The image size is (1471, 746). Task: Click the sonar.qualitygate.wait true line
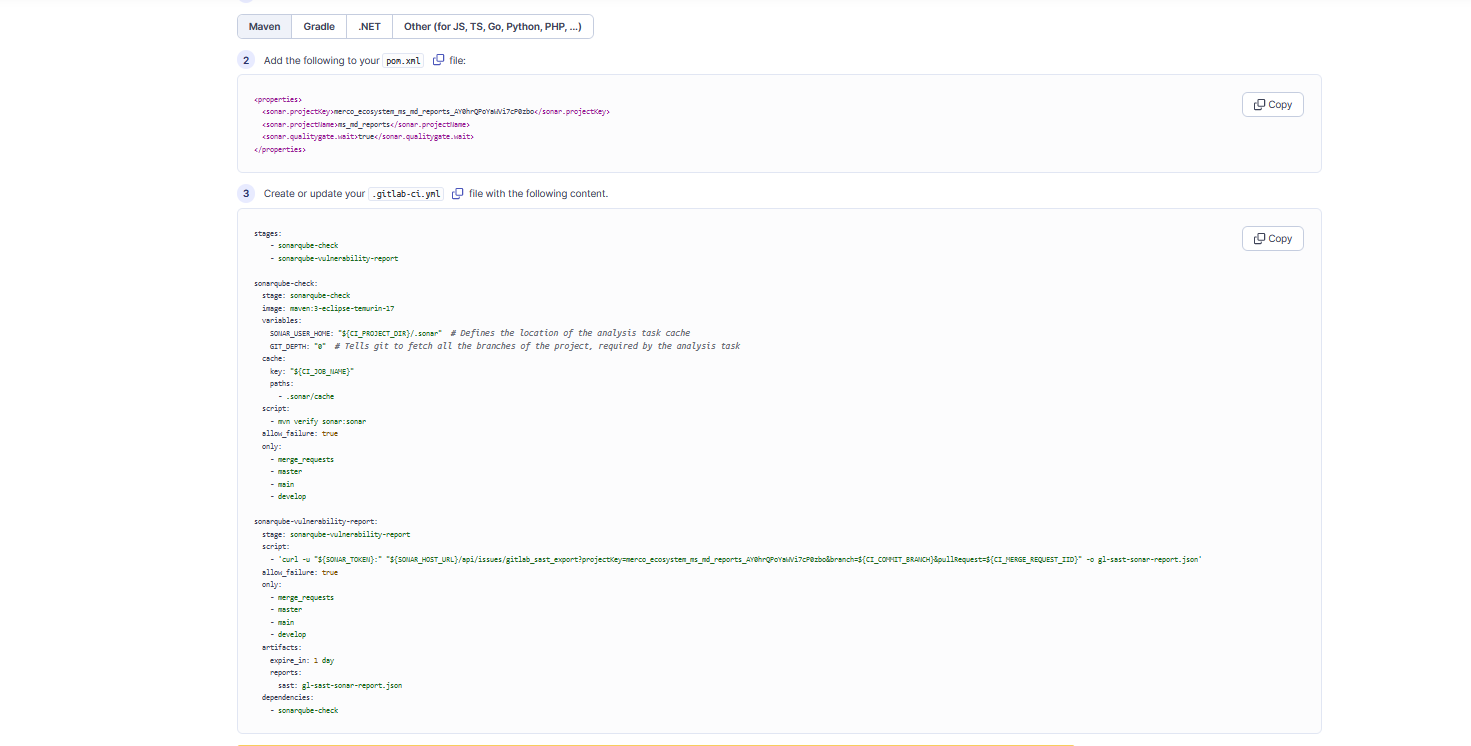pos(367,137)
